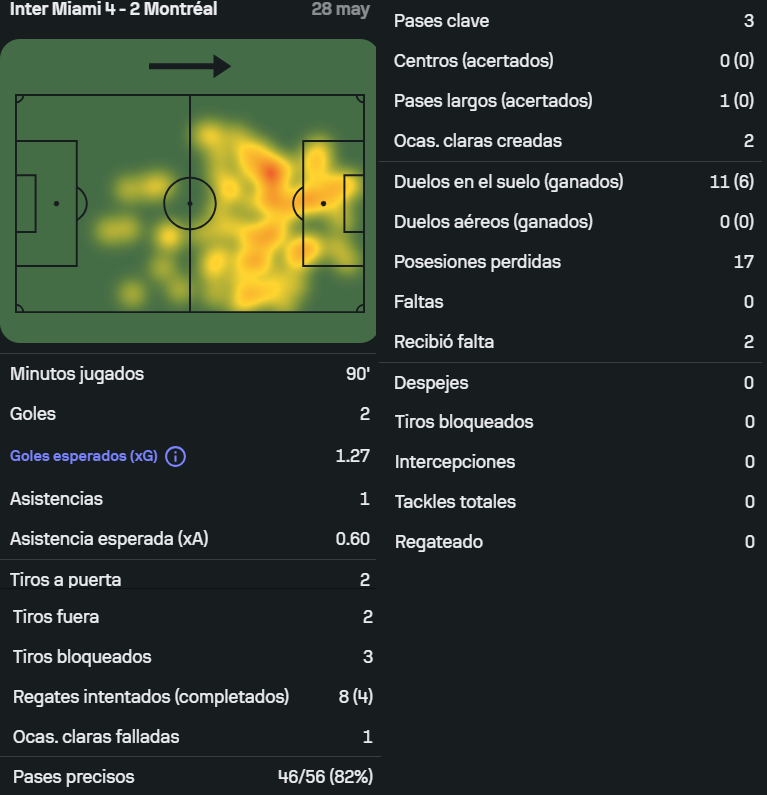Select the Minutos jugados stat row
The width and height of the screenshot is (767, 795).
[190, 374]
